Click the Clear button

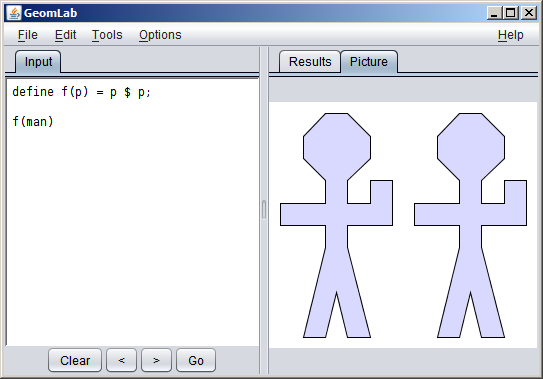coord(75,360)
